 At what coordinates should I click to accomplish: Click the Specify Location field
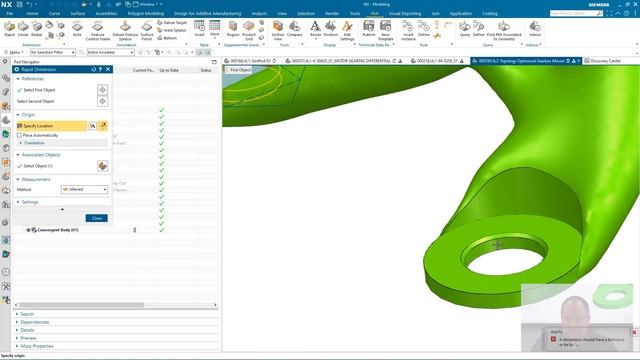52,126
